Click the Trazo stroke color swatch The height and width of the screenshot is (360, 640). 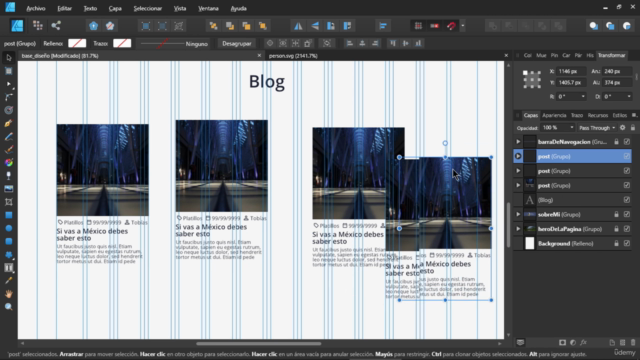point(122,43)
